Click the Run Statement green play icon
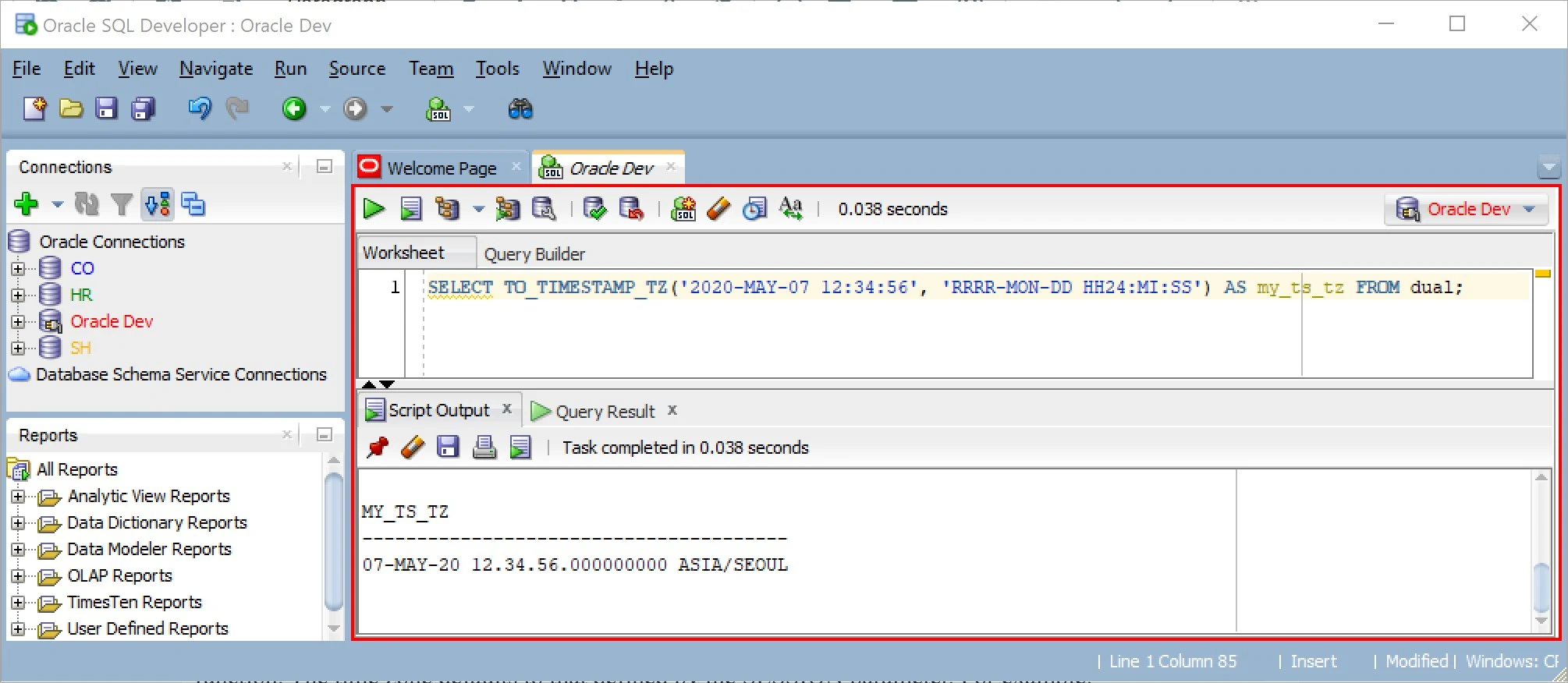The width and height of the screenshot is (1568, 683). pos(374,209)
